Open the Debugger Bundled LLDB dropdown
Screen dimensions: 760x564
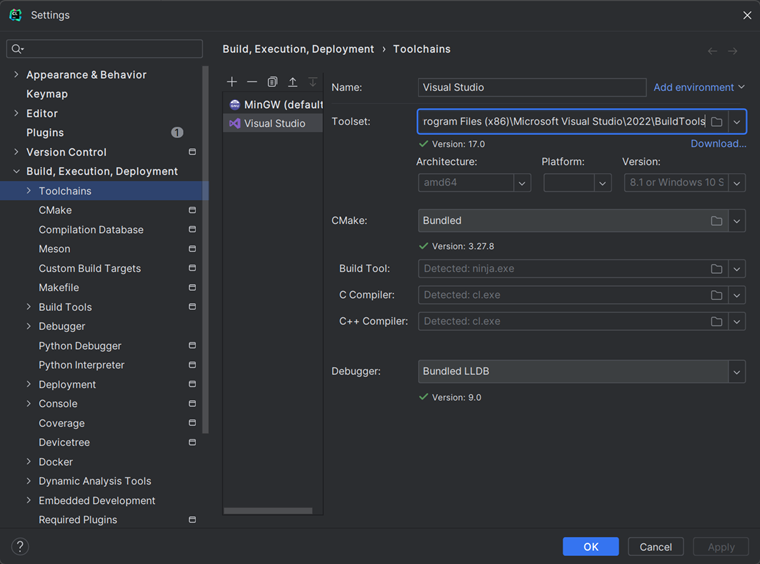pyautogui.click(x=737, y=372)
